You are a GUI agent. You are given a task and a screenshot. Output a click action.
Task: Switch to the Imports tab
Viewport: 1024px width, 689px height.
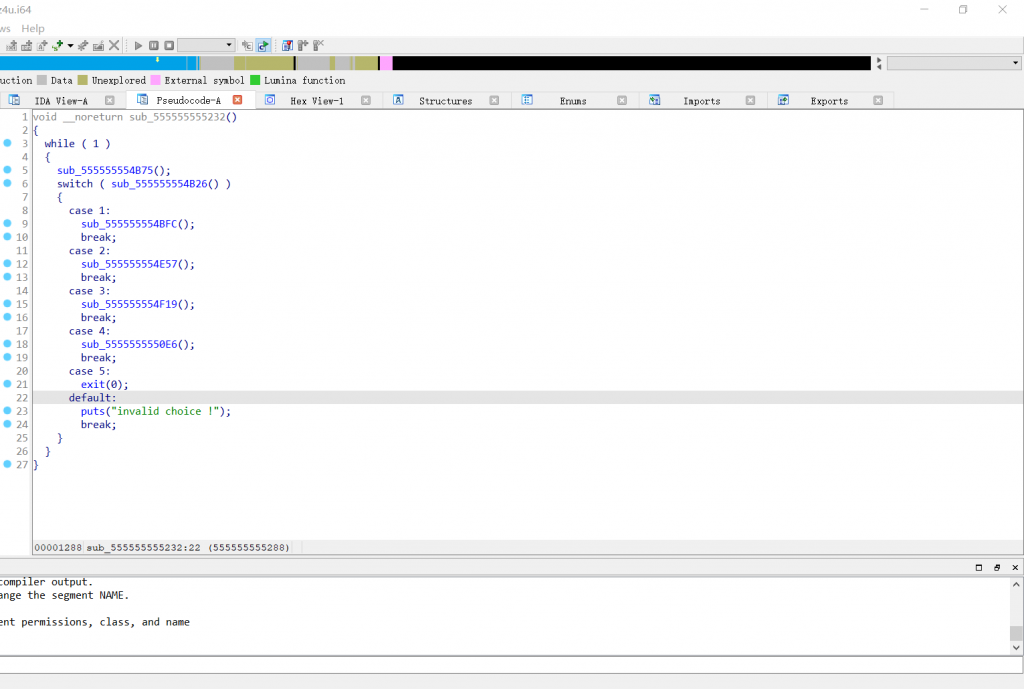[x=701, y=101]
